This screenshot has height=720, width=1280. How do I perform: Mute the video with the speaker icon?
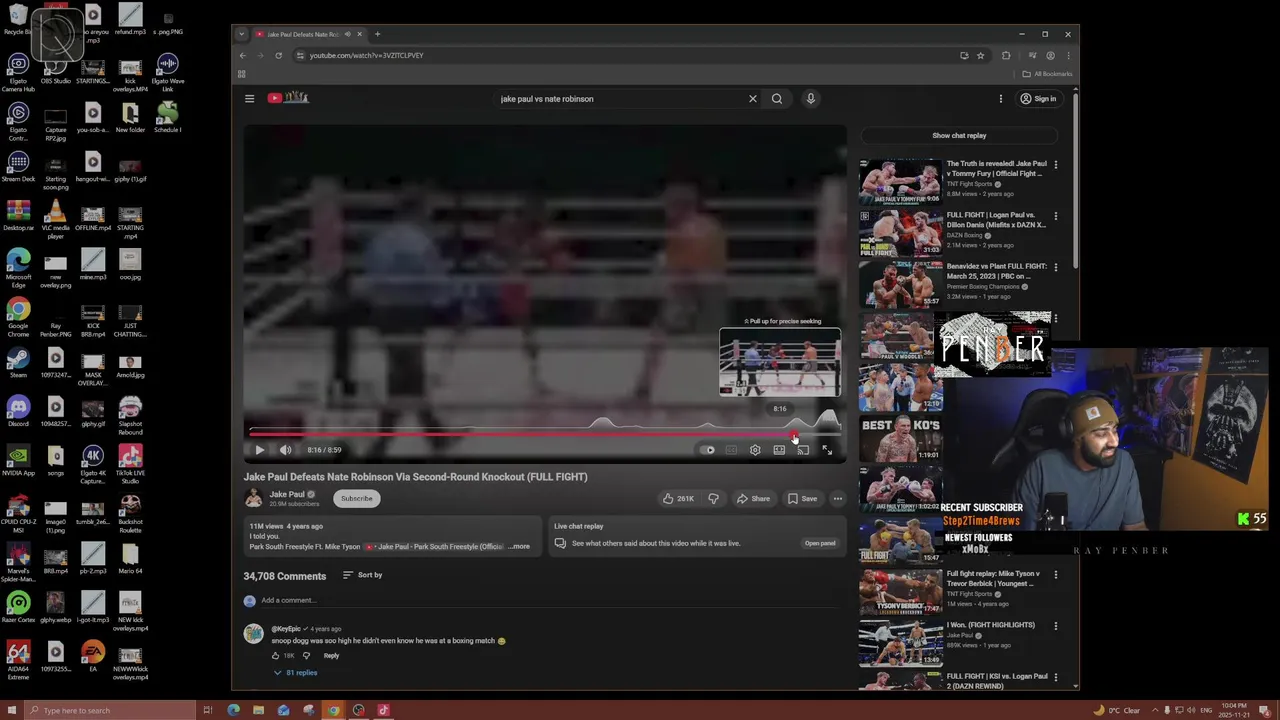coord(286,450)
